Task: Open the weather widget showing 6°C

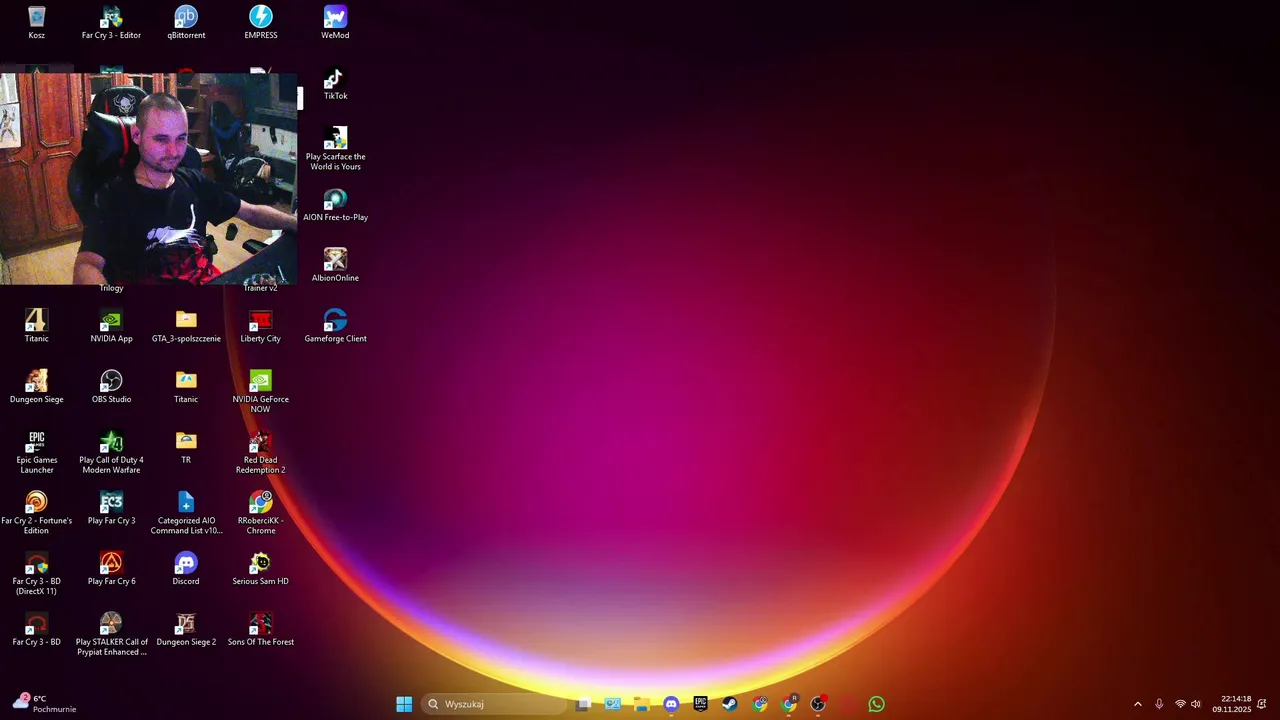Action: pyautogui.click(x=44, y=704)
